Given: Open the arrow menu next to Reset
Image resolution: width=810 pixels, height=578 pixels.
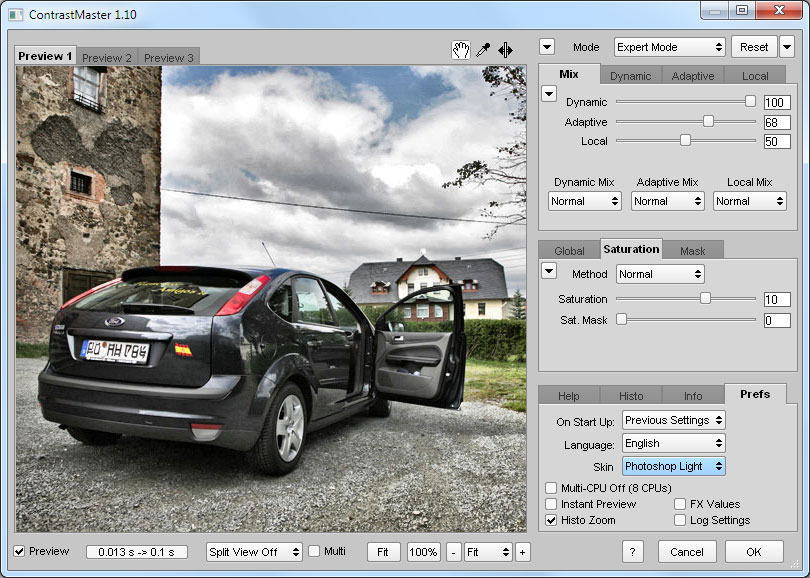Looking at the screenshot, I should point(786,47).
